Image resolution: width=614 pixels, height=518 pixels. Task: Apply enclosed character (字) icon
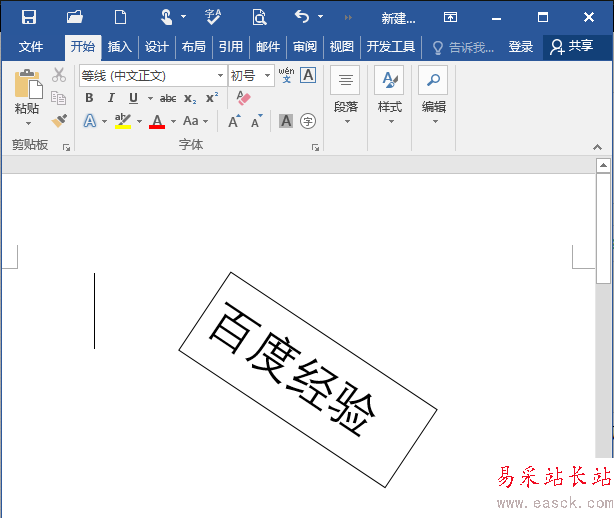[308, 121]
